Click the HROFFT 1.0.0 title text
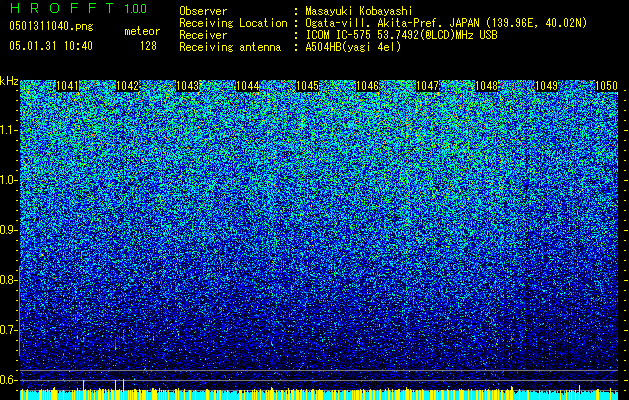The image size is (629, 400). point(78,8)
